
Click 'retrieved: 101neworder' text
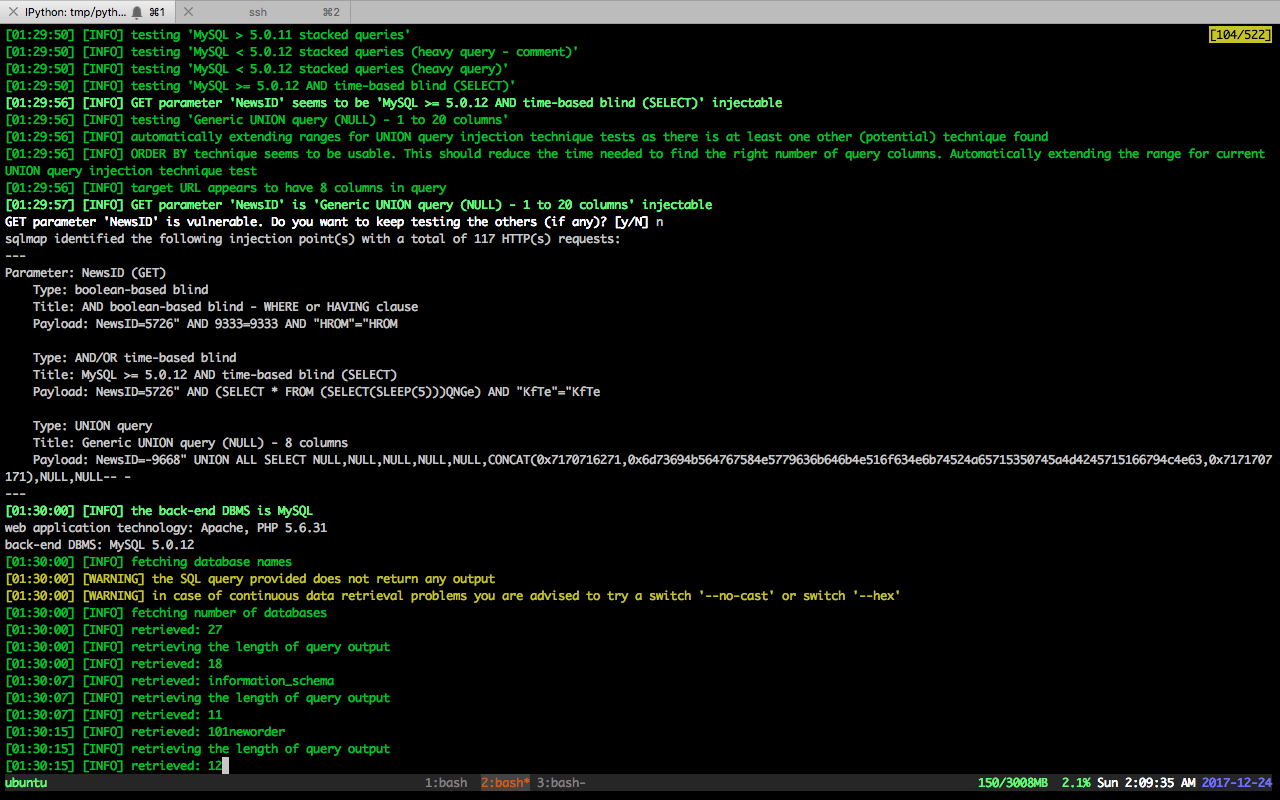click(x=207, y=732)
